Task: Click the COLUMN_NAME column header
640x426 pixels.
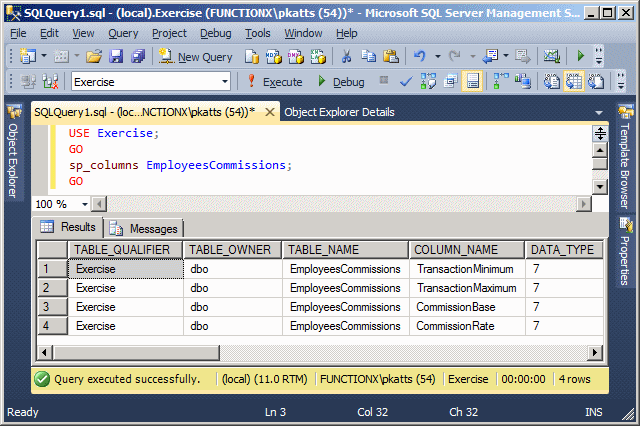Action: pos(467,250)
